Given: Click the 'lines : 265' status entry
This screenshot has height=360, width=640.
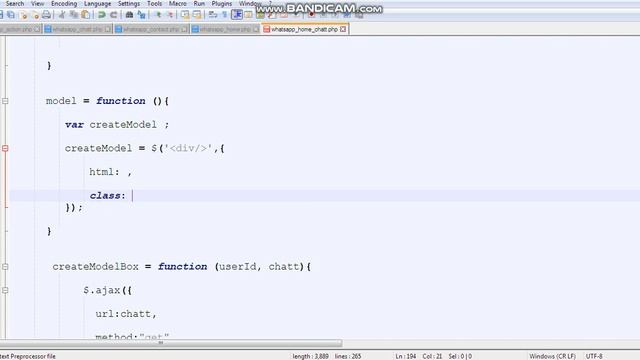Looking at the screenshot, I should click(348, 356).
